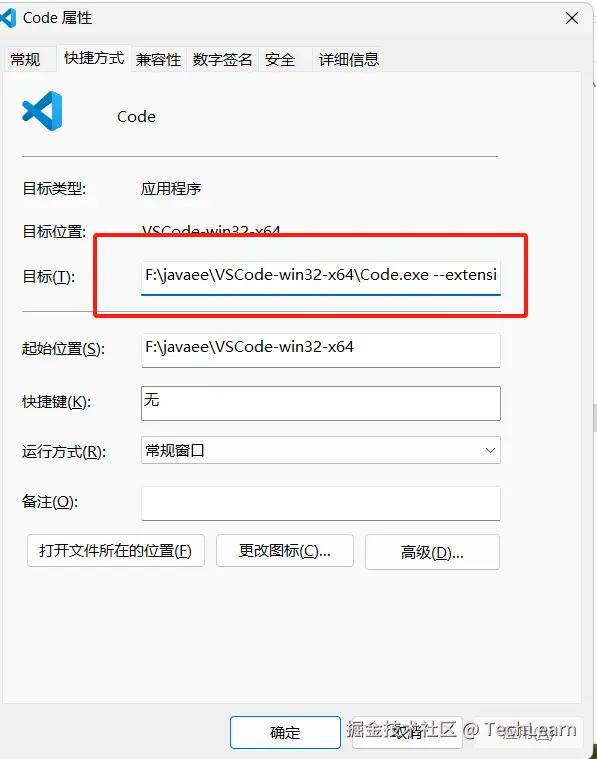
Task: Click the 目标 path input field
Action: (x=321, y=277)
